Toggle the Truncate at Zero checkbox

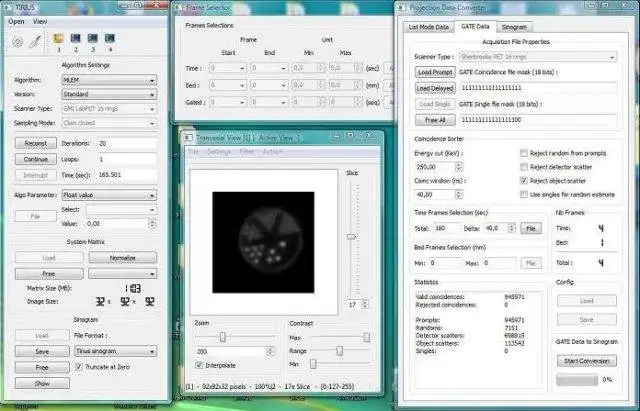click(x=79, y=367)
